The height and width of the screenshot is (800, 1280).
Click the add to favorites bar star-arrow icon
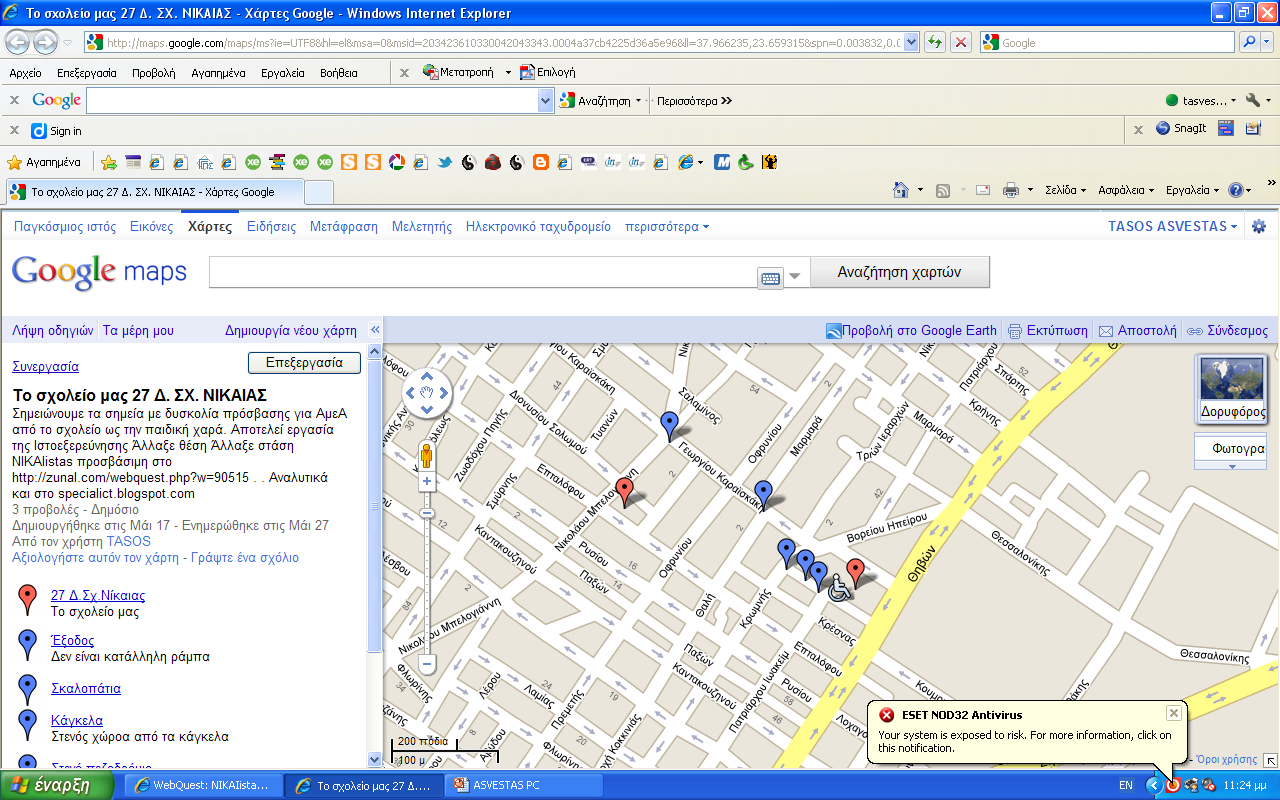click(109, 162)
